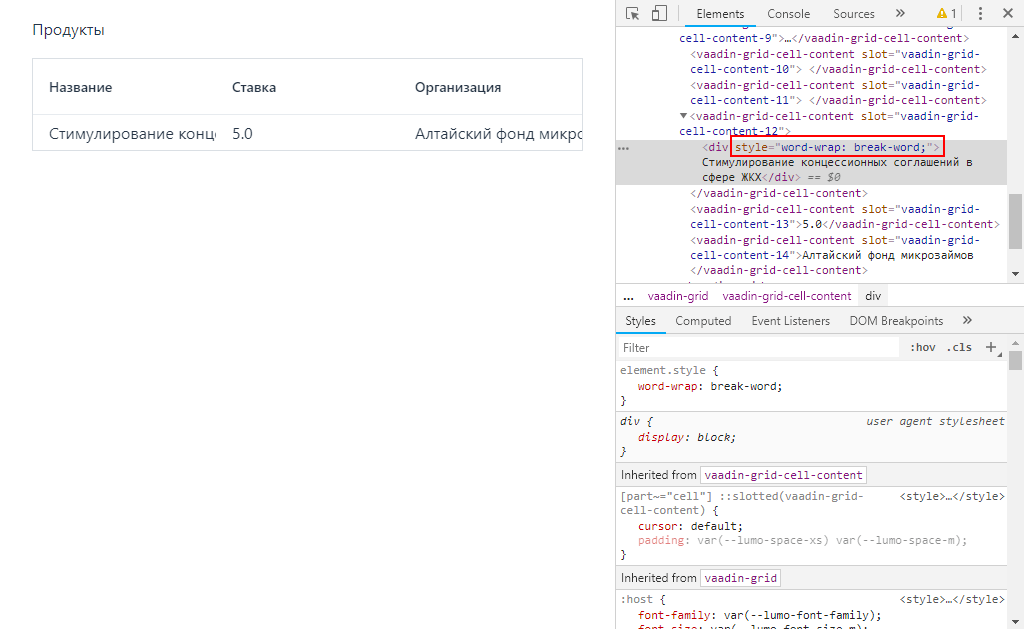Toggle the device toolbar icon
Screen dimensions: 1024x629
[x=660, y=14]
